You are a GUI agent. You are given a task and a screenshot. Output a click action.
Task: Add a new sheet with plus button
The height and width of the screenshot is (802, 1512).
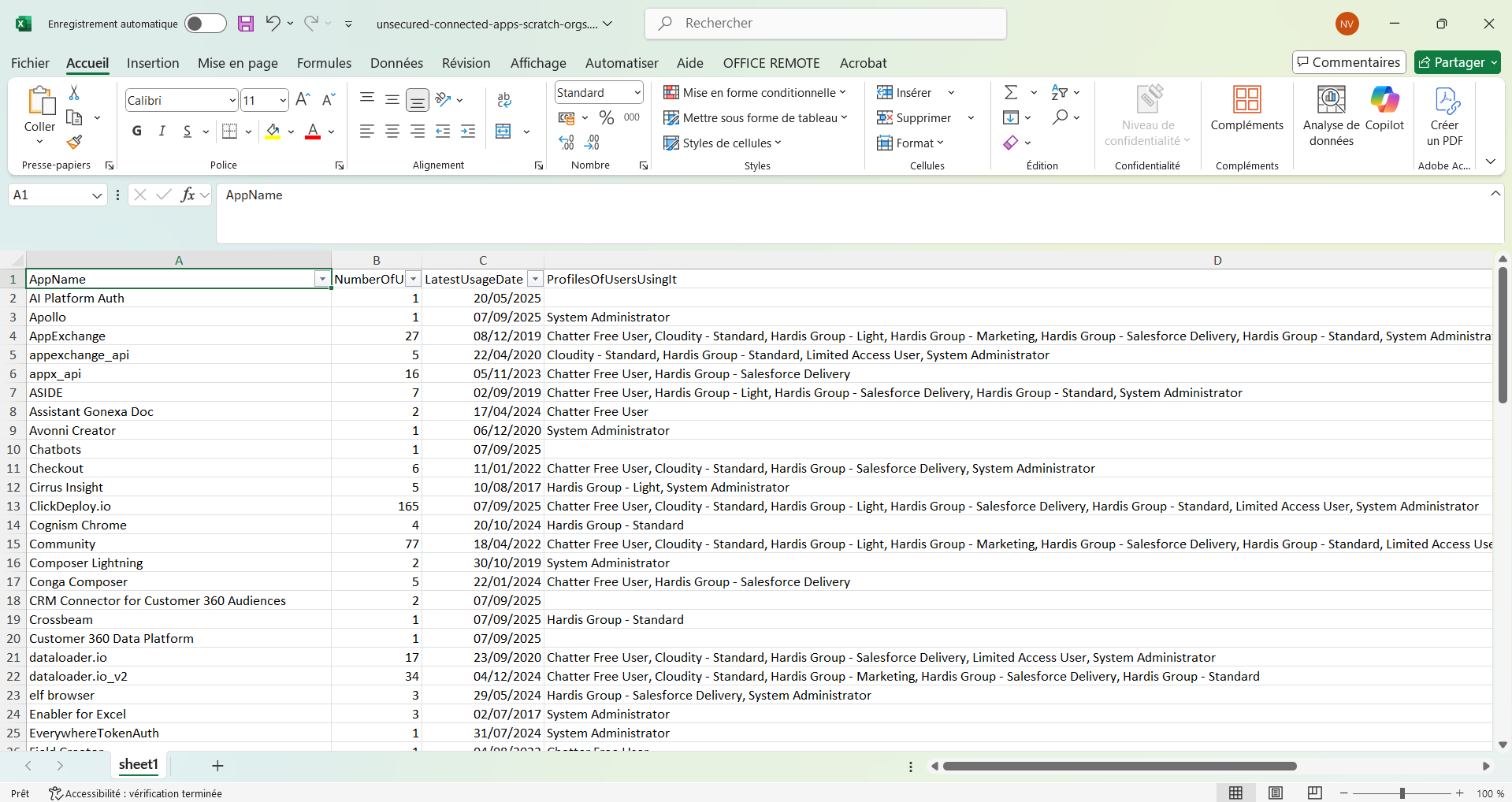click(218, 765)
